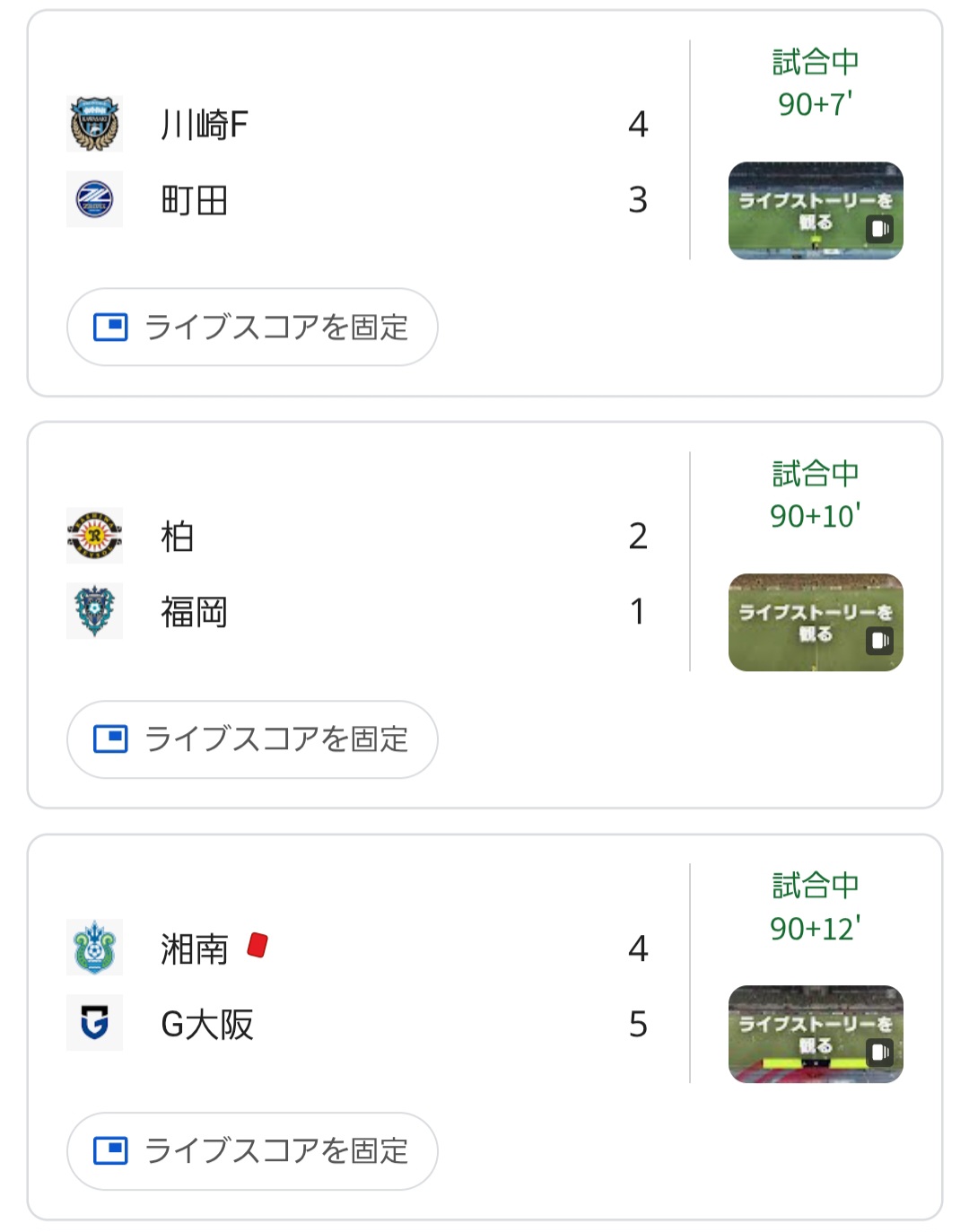
Task: Click the Machida Zelvia team logo
Action: 94,199
